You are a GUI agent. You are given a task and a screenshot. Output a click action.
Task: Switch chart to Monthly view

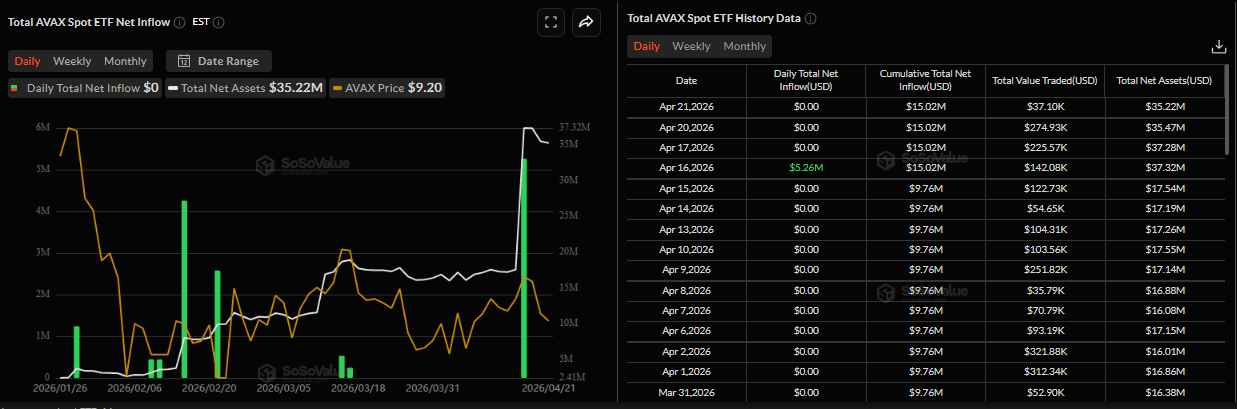click(125, 61)
